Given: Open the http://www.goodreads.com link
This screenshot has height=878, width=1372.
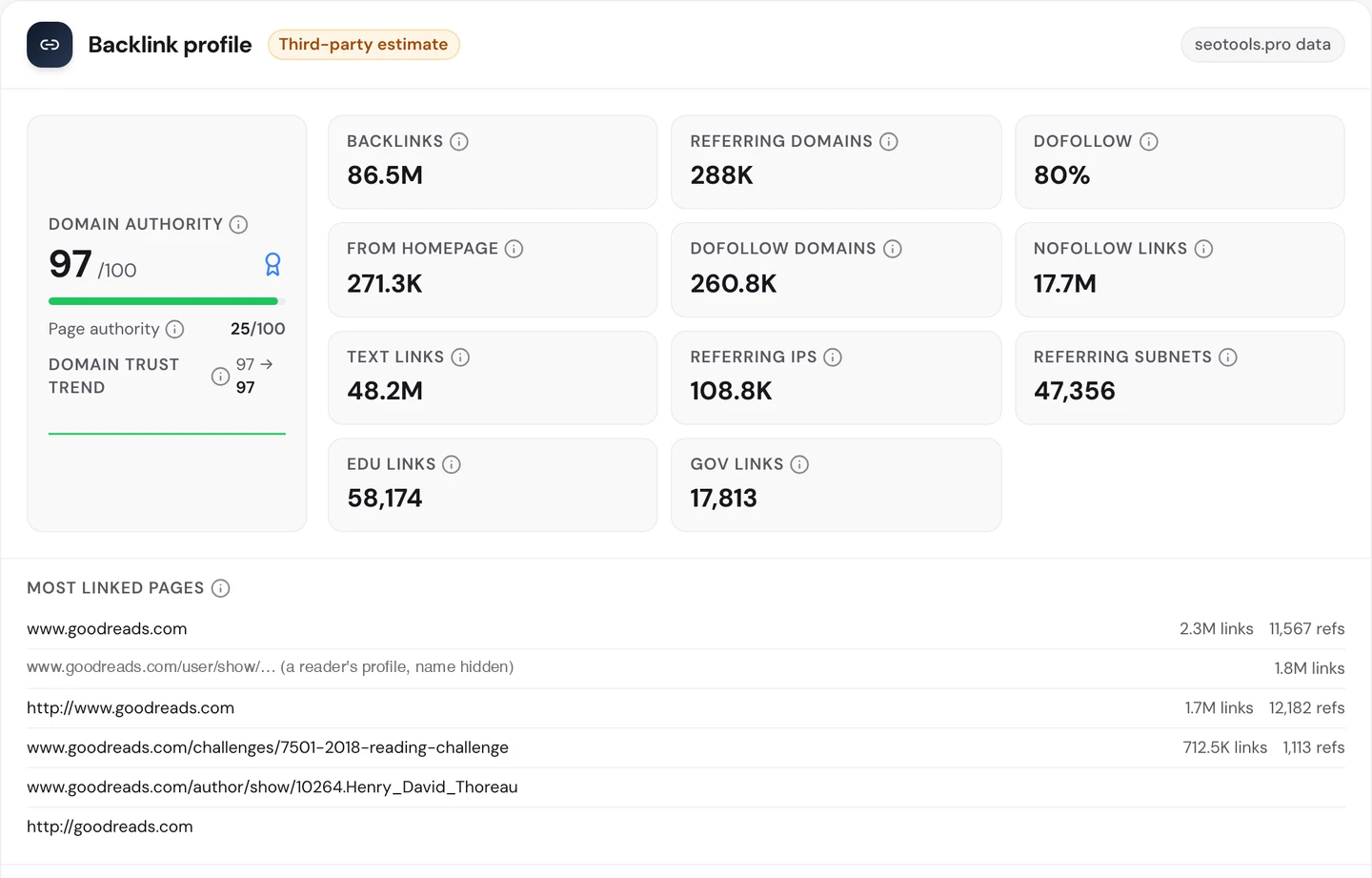Looking at the screenshot, I should pos(131,708).
